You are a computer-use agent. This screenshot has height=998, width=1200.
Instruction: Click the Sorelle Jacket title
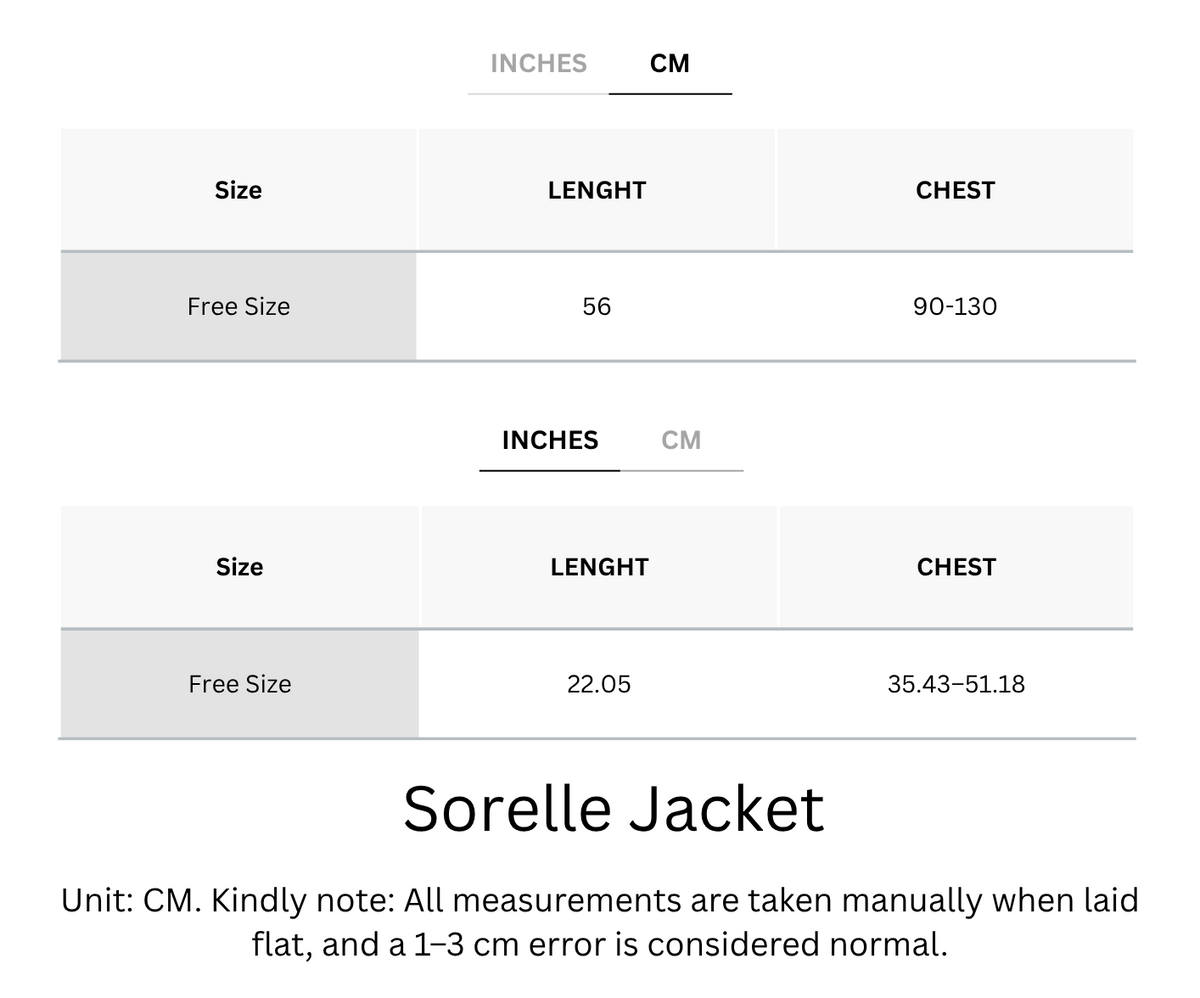(x=613, y=808)
